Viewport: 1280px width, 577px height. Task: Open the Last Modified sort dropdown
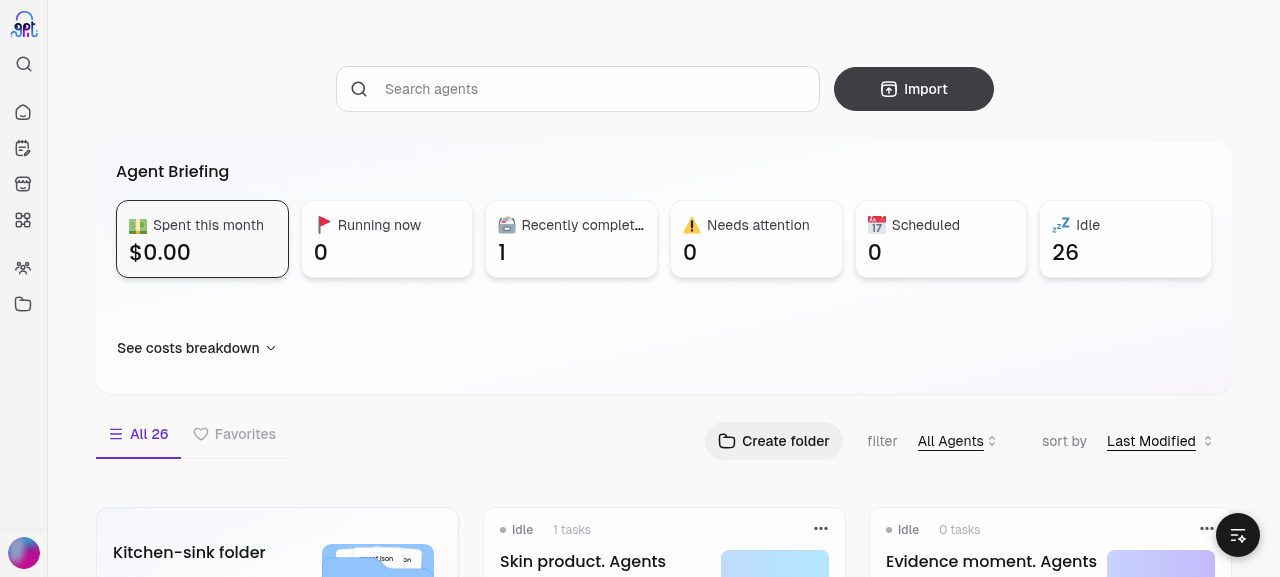click(1160, 441)
